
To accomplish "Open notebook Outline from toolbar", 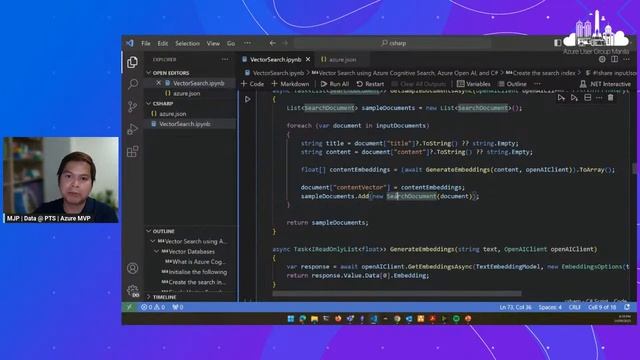I will tap(512, 84).
